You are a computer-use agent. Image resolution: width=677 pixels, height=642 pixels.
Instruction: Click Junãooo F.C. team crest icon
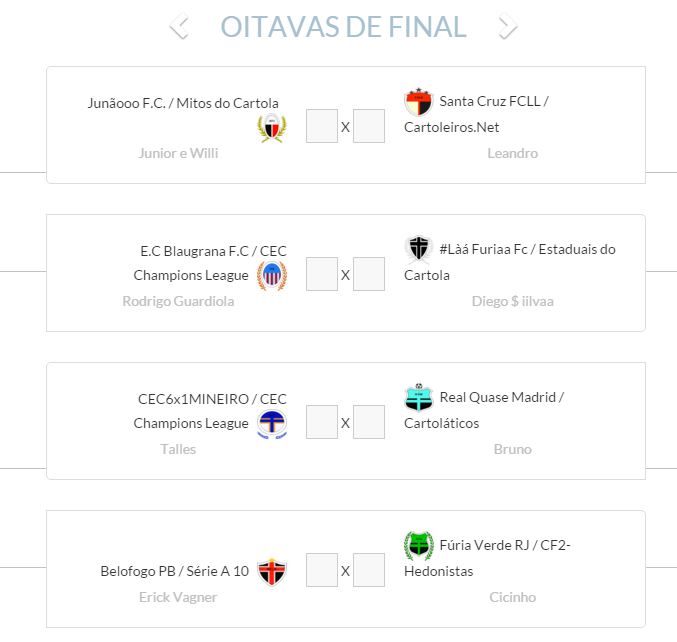pyautogui.click(x=271, y=128)
